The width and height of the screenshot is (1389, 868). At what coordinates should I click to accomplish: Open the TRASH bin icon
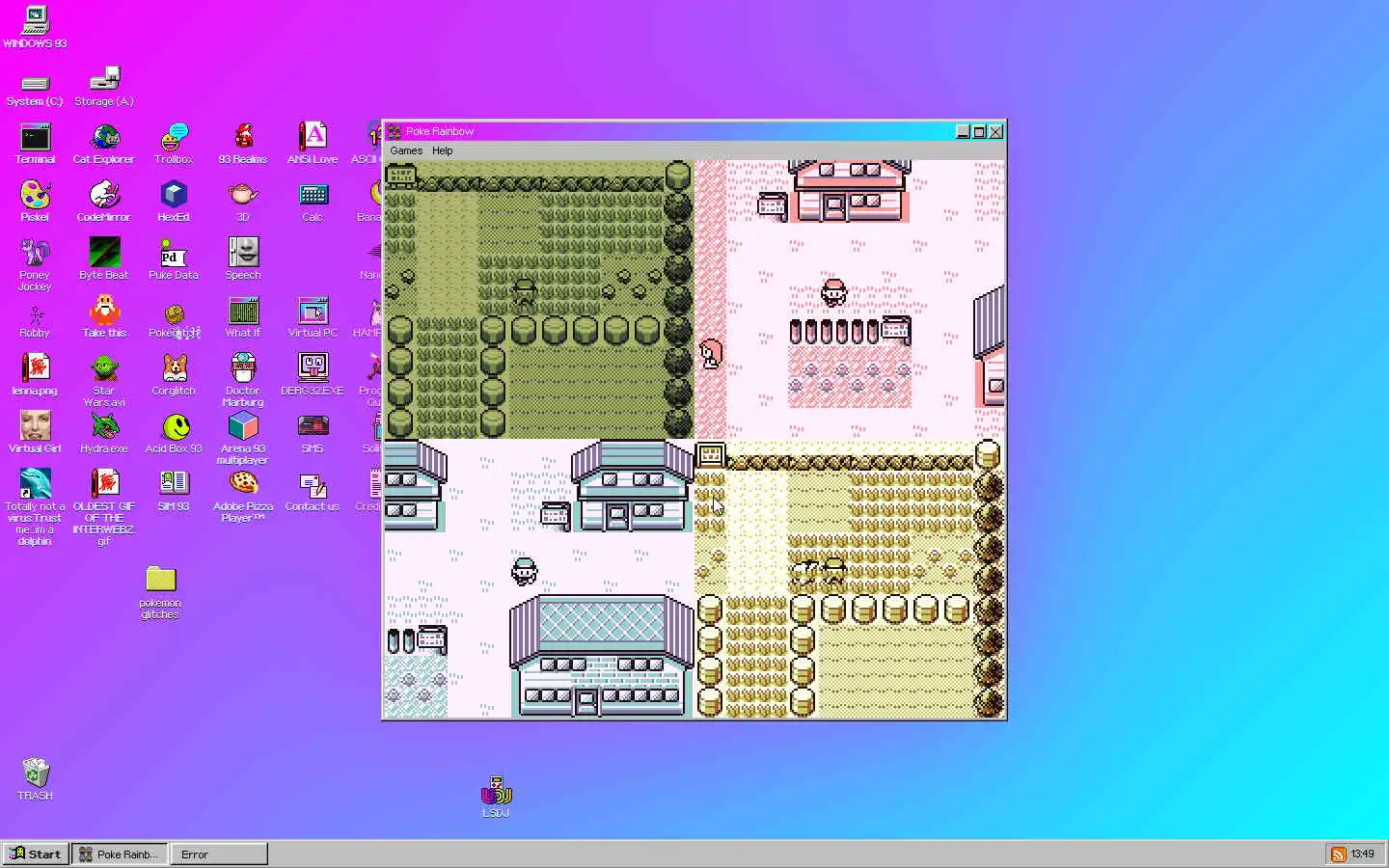click(x=35, y=779)
